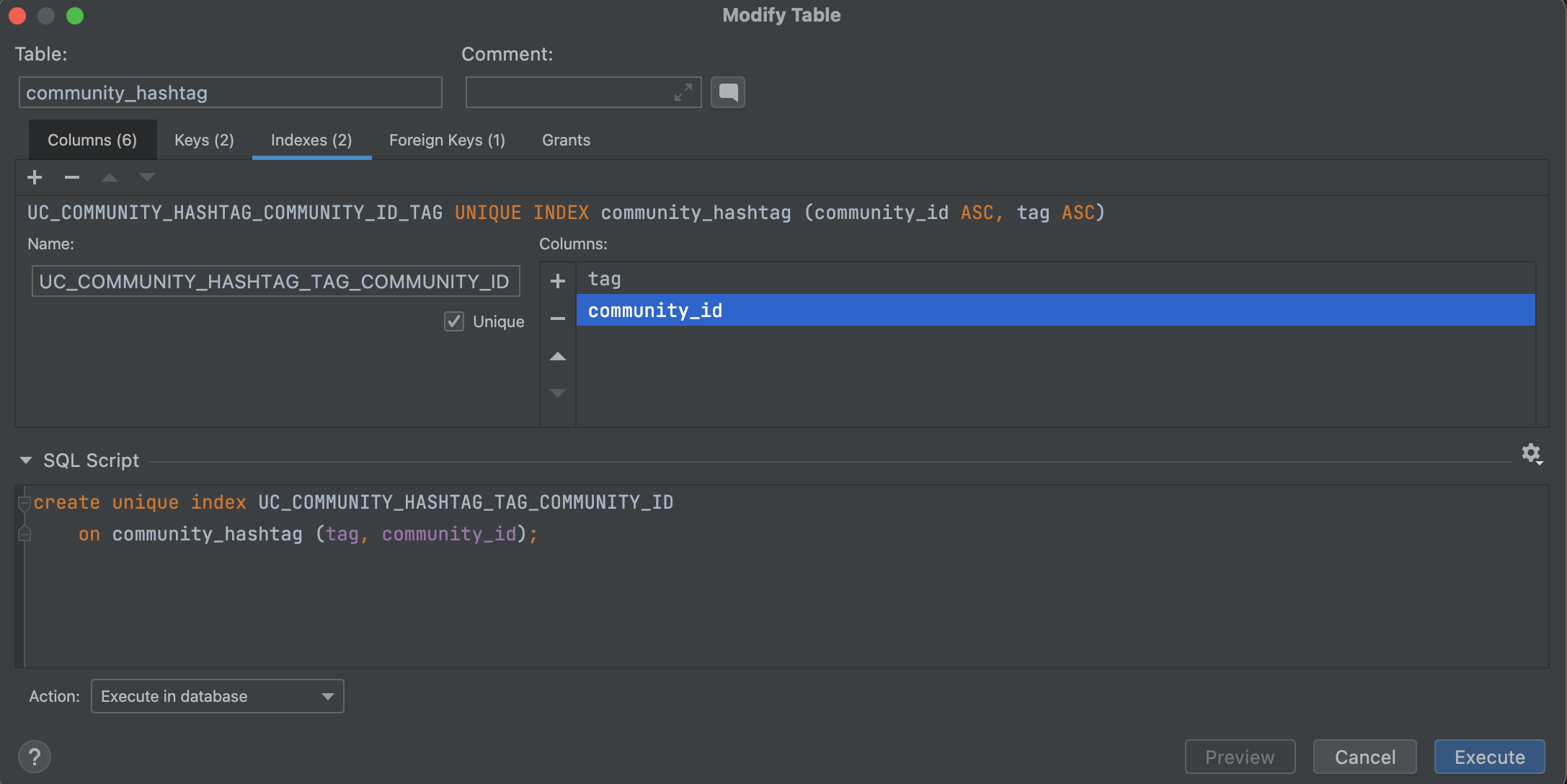Switch to the Keys (2) tab
This screenshot has width=1567, height=784.
[x=204, y=140]
